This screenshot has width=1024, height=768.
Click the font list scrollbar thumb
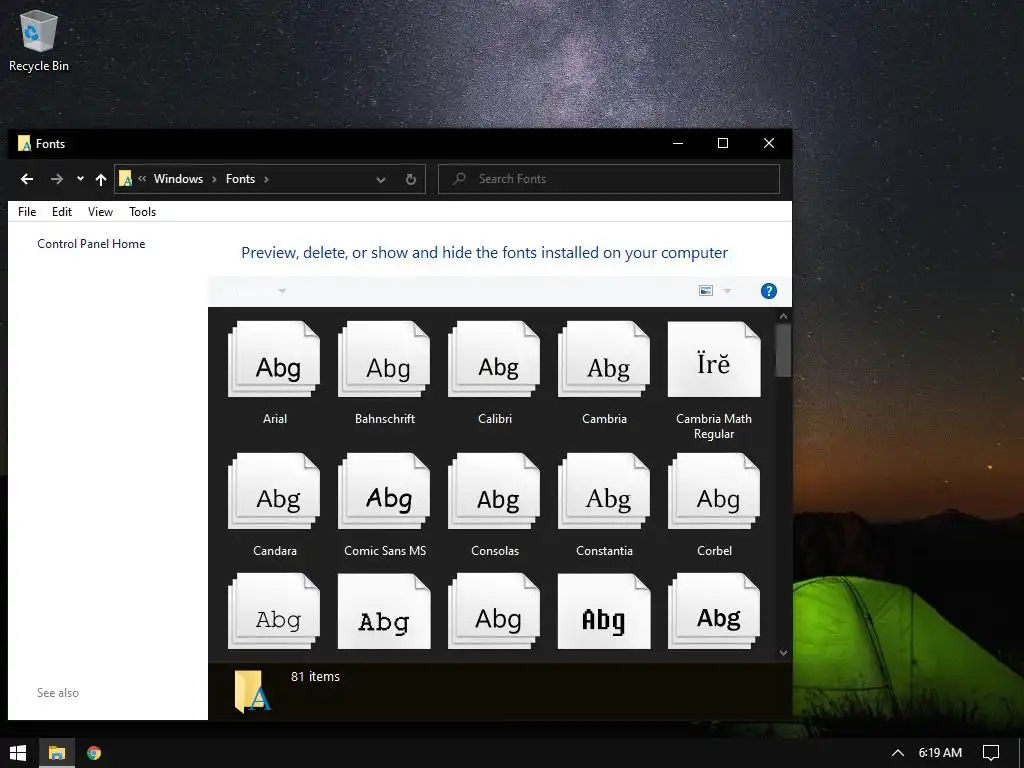783,351
